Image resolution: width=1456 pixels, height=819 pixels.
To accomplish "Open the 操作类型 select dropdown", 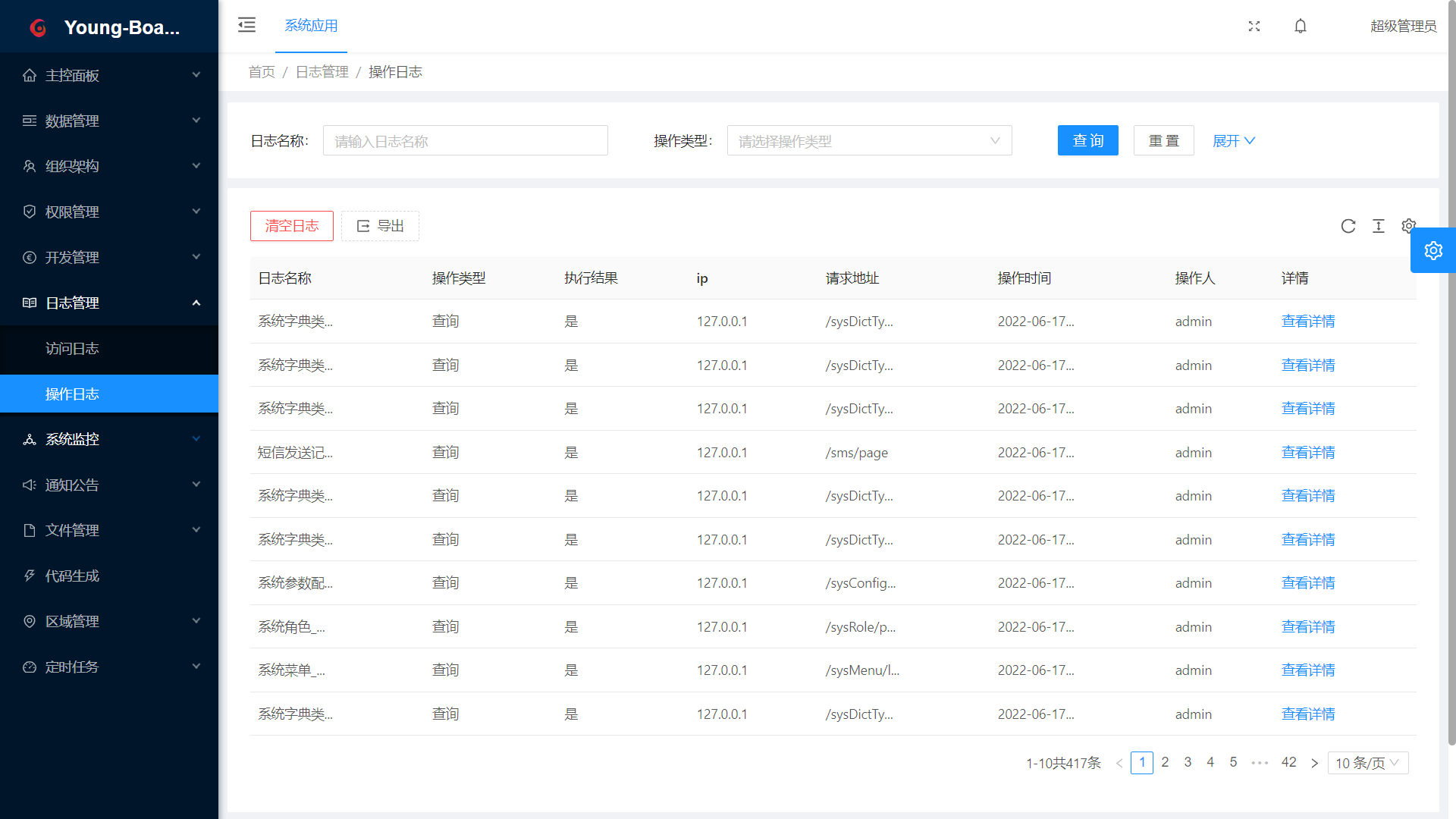I will (x=869, y=141).
